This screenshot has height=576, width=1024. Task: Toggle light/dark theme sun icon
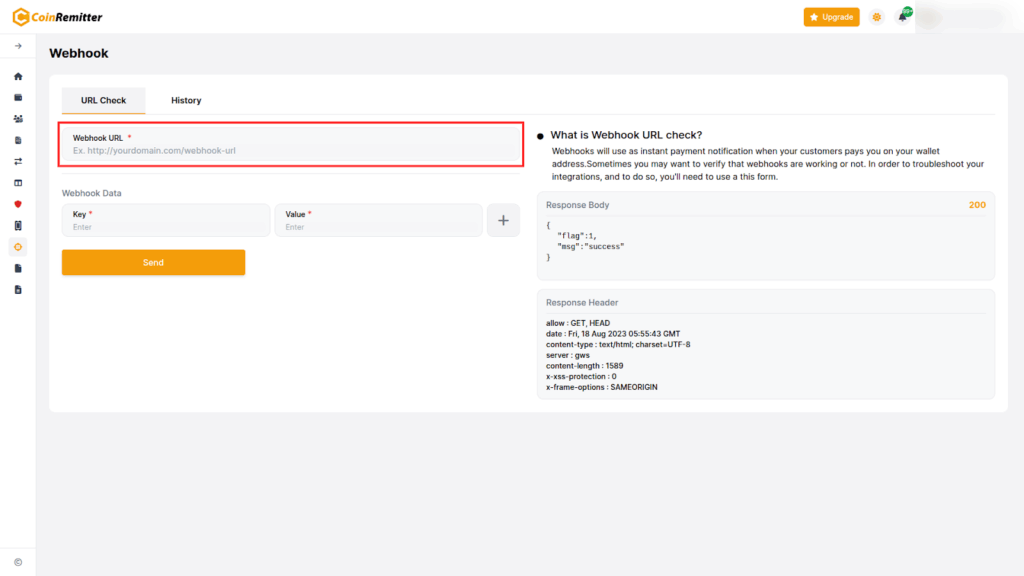point(877,17)
